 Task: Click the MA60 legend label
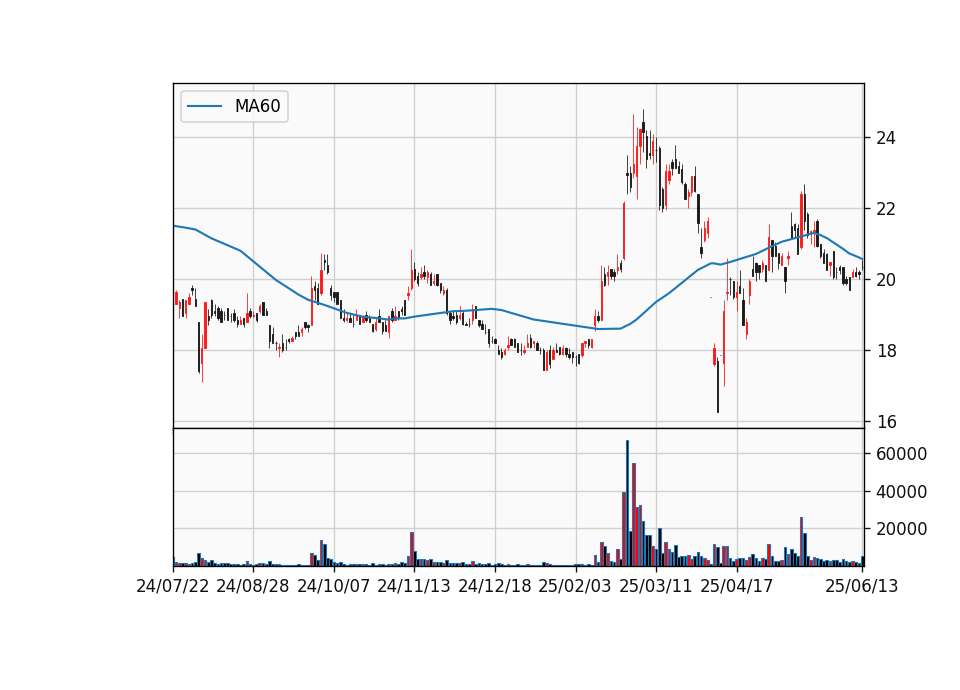click(x=257, y=106)
